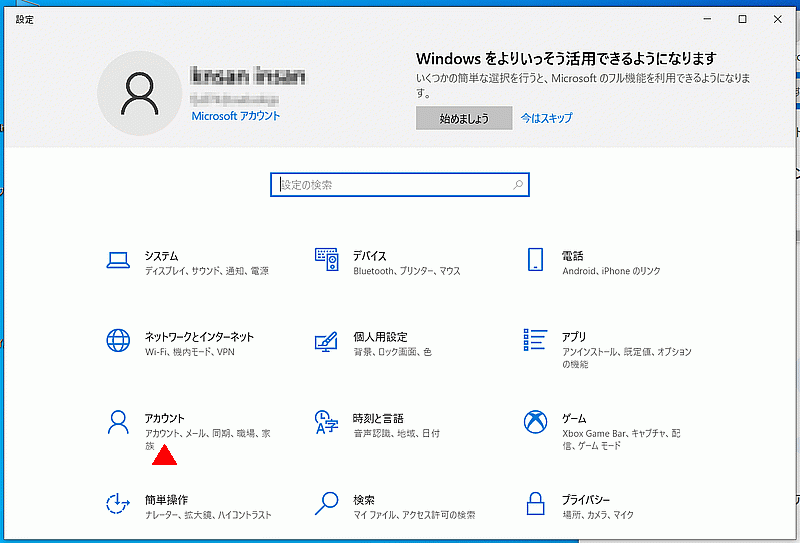
Task: Minimize the 設定 window
Action: point(707,19)
